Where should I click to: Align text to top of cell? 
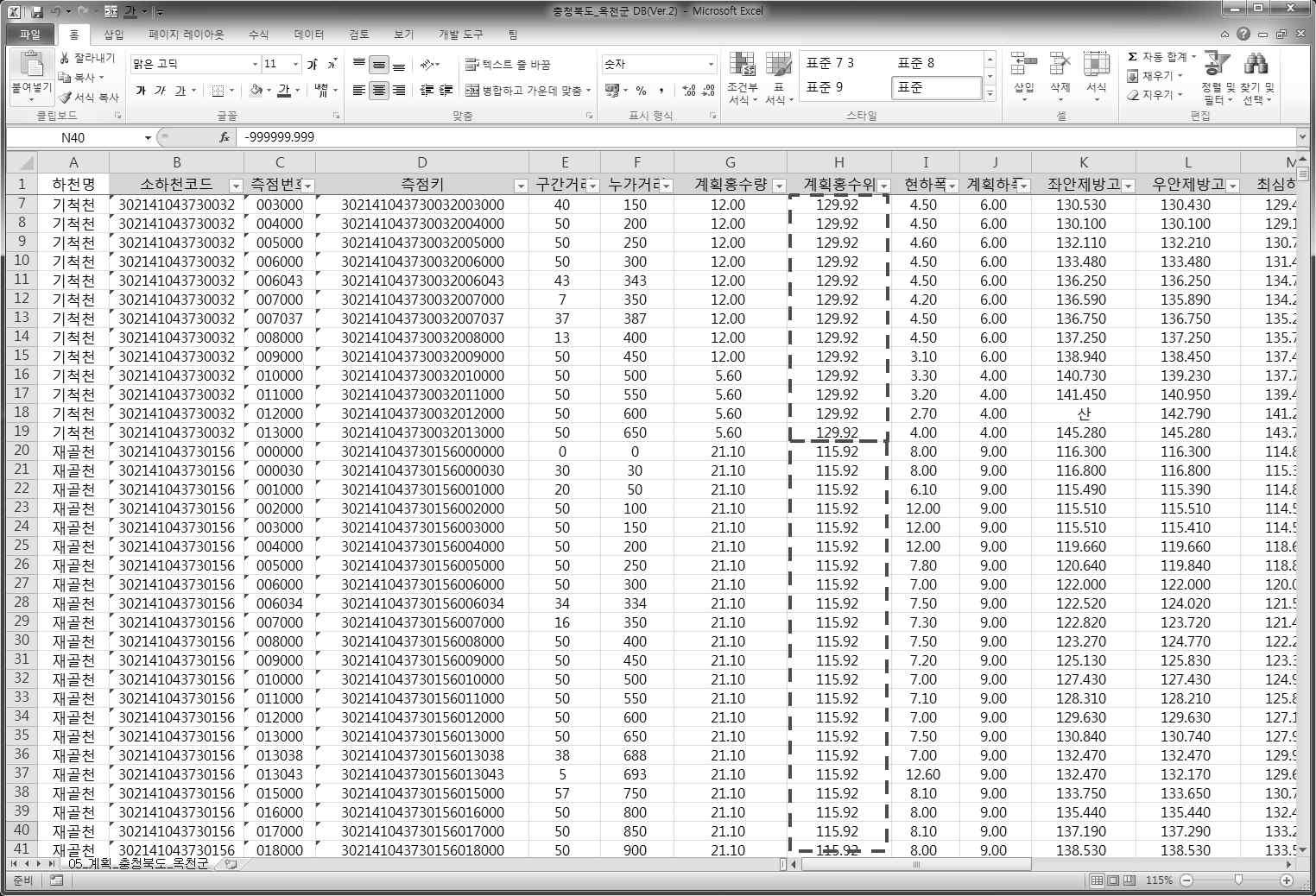[359, 64]
